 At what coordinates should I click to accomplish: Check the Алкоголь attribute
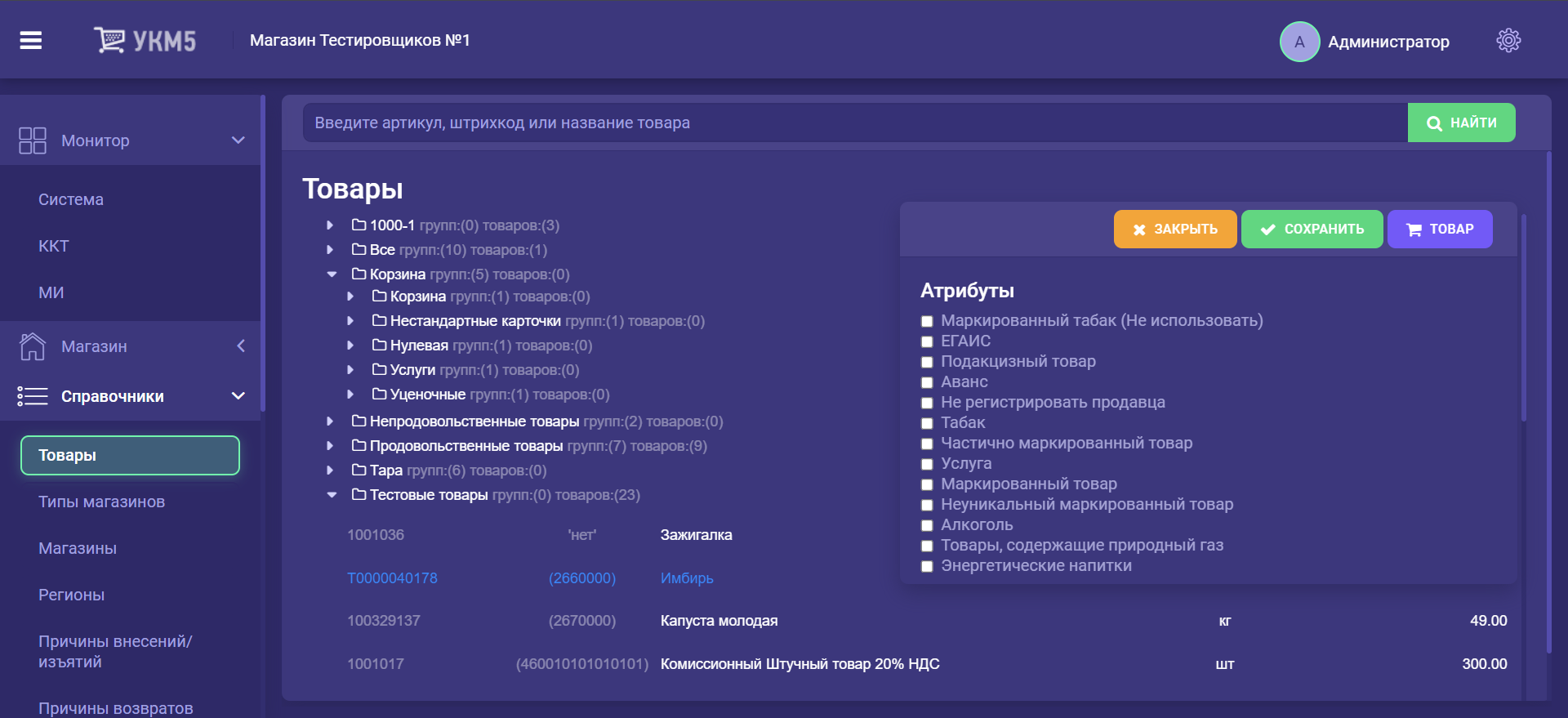(x=927, y=525)
